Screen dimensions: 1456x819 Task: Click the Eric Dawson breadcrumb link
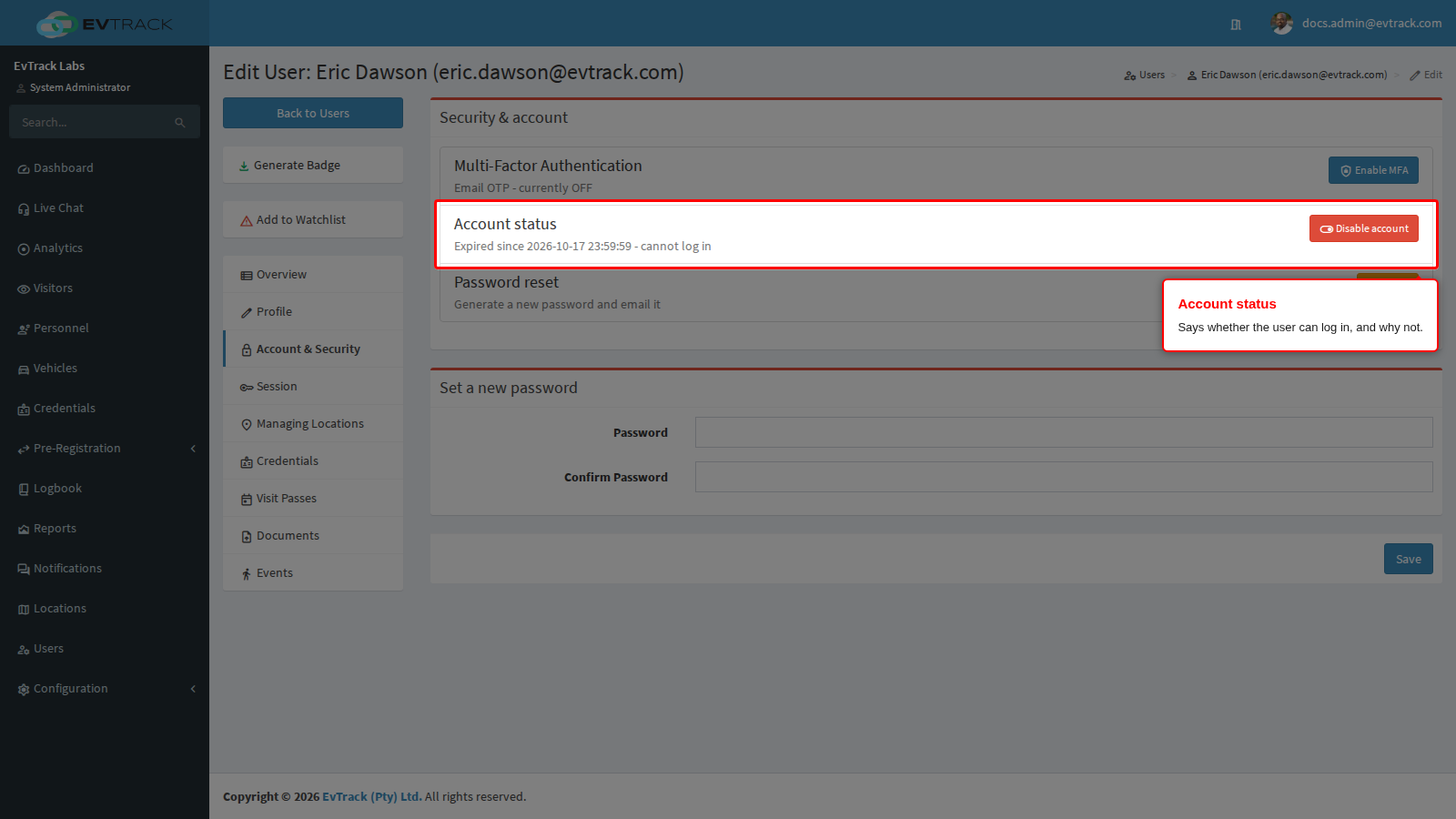[1288, 75]
